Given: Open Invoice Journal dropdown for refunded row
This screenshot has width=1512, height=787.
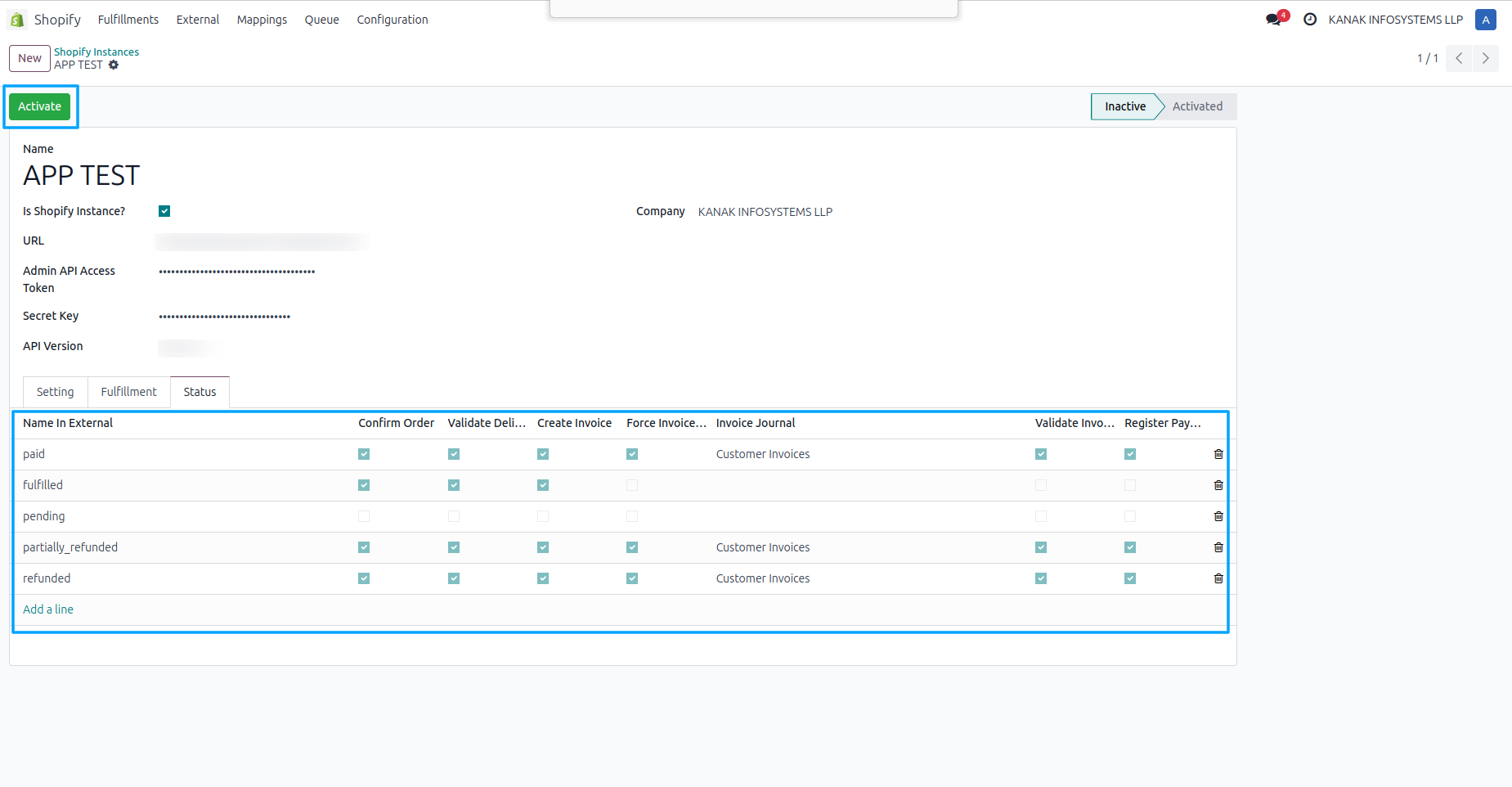Looking at the screenshot, I should click(869, 578).
